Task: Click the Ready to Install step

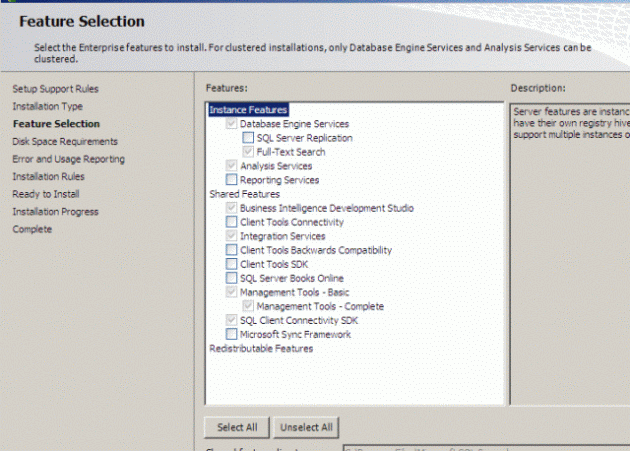Action: coord(46,194)
